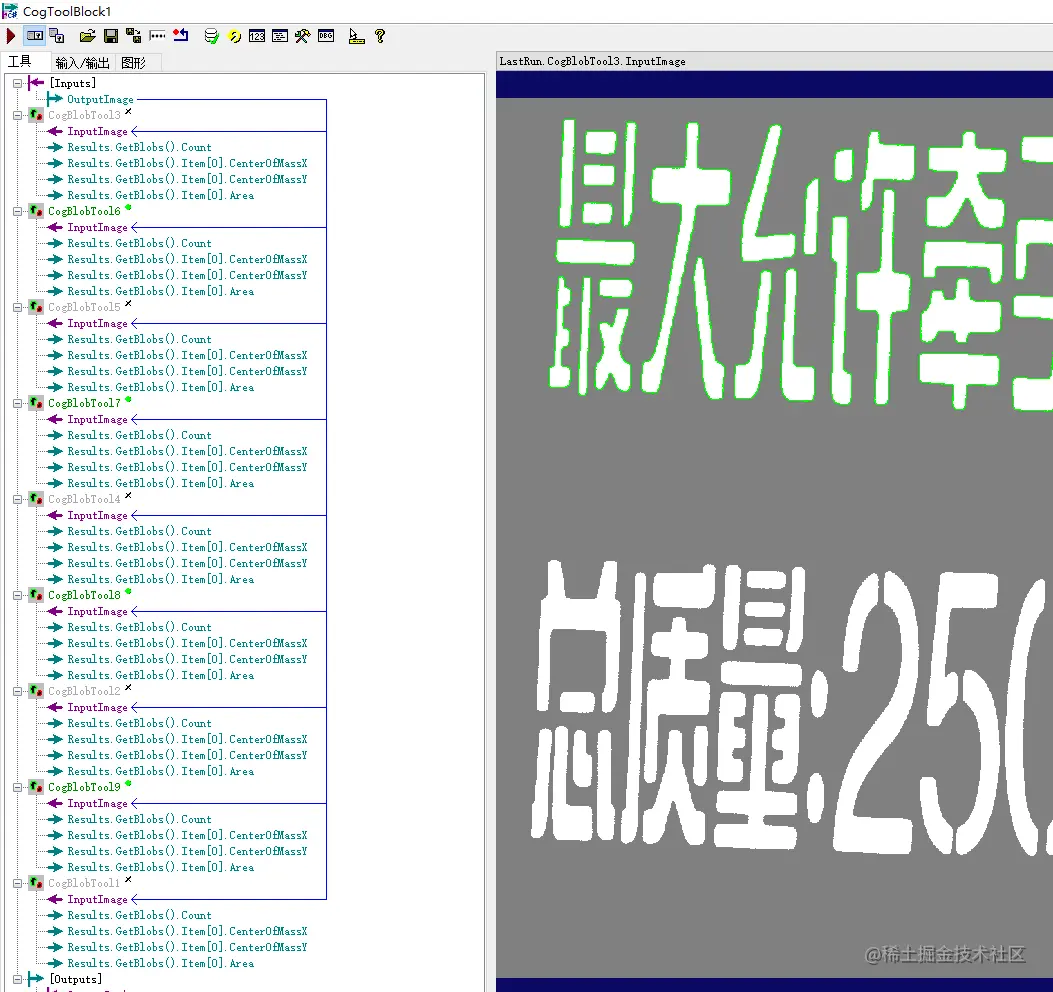
Task: Collapse the CogBlobTool9 node
Action: [17, 788]
